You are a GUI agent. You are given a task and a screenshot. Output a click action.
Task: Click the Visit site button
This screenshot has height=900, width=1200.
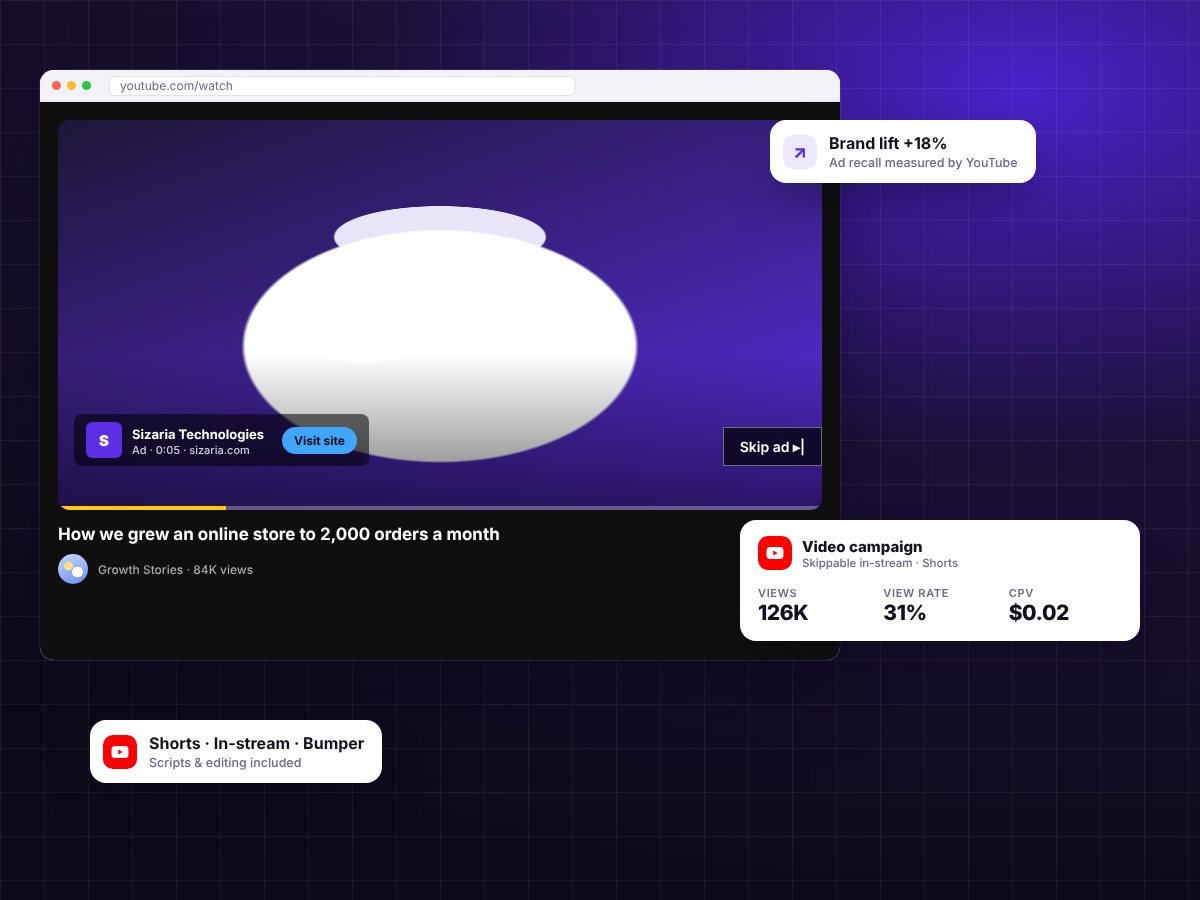point(319,441)
